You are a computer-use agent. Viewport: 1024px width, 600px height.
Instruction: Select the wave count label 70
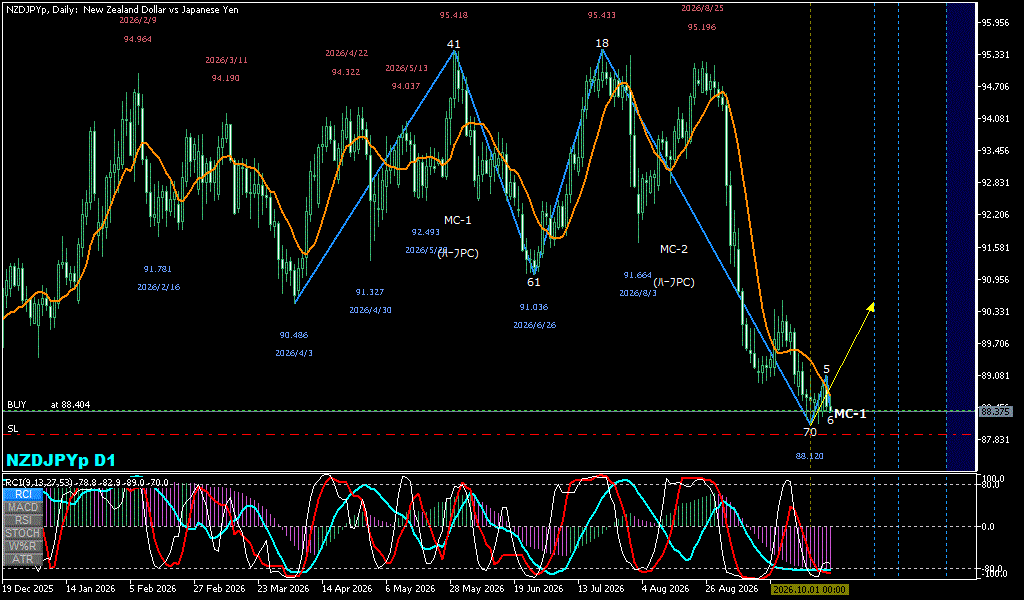pos(810,432)
